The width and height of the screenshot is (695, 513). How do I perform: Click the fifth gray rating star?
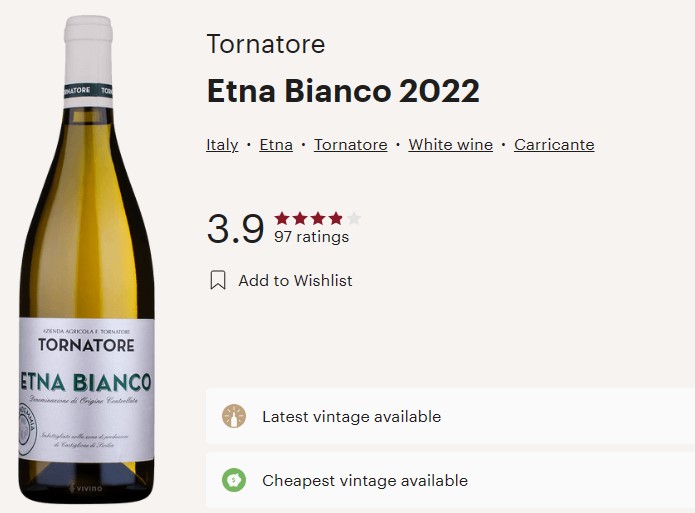354,218
